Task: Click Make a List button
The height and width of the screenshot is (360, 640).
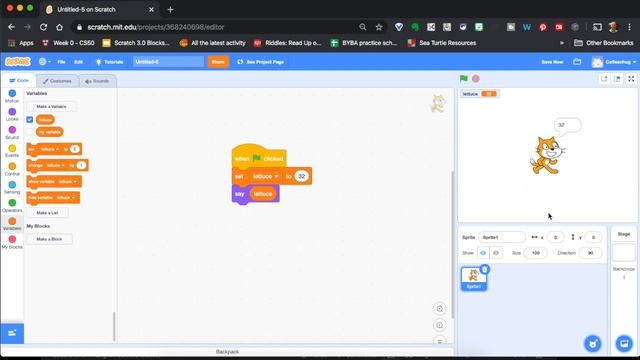Action: [47, 213]
